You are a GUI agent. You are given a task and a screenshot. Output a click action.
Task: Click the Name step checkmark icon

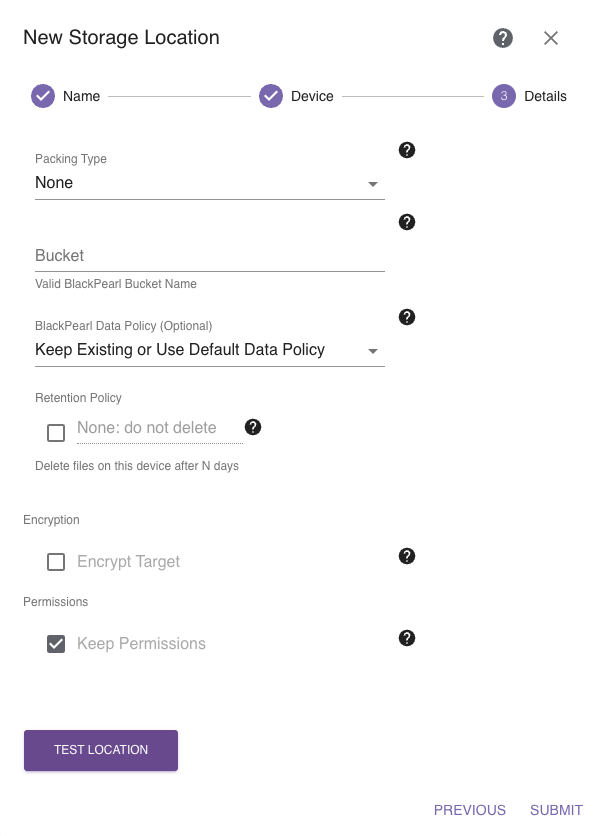pos(43,96)
